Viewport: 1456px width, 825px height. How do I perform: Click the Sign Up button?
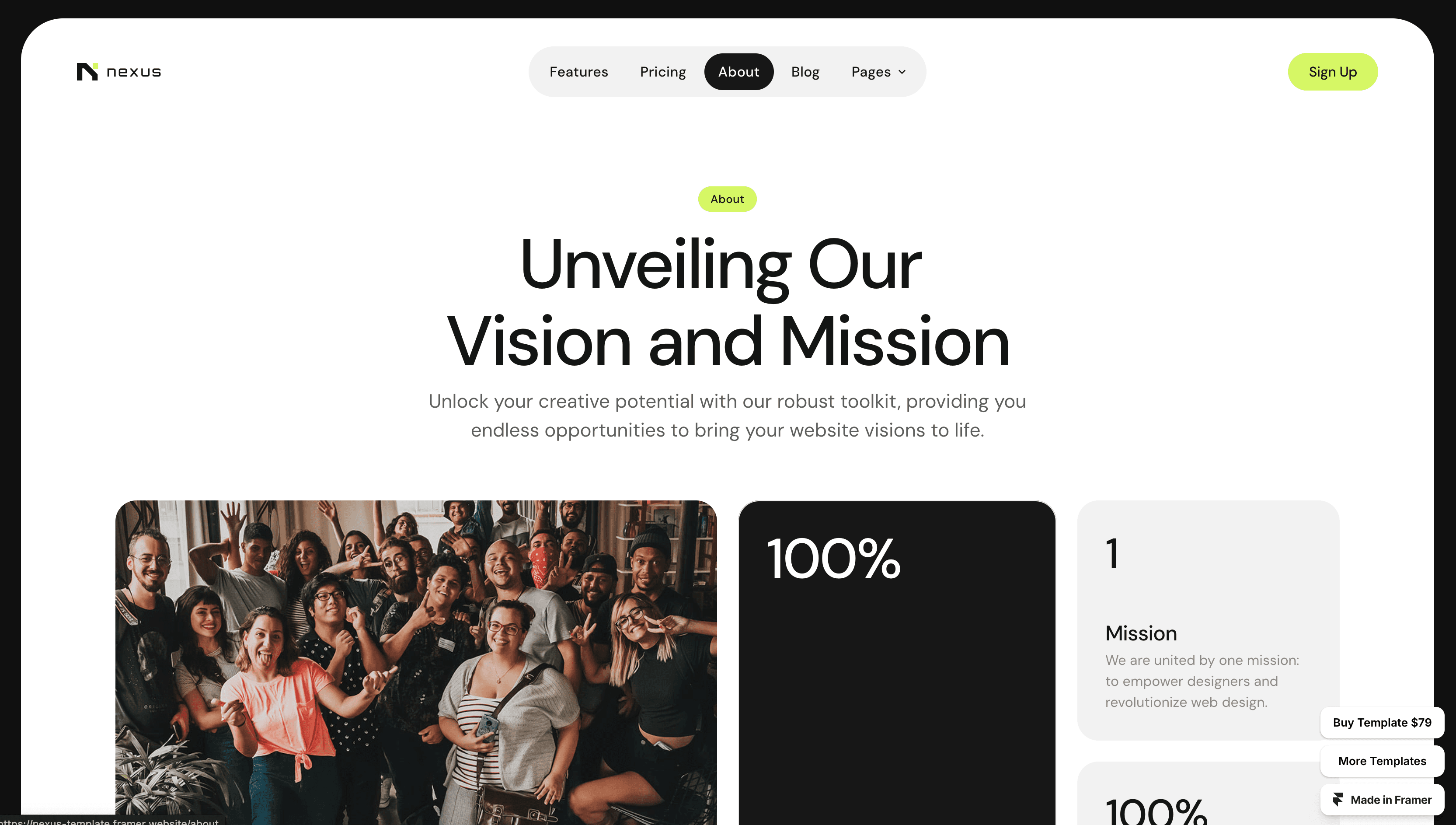1333,72
